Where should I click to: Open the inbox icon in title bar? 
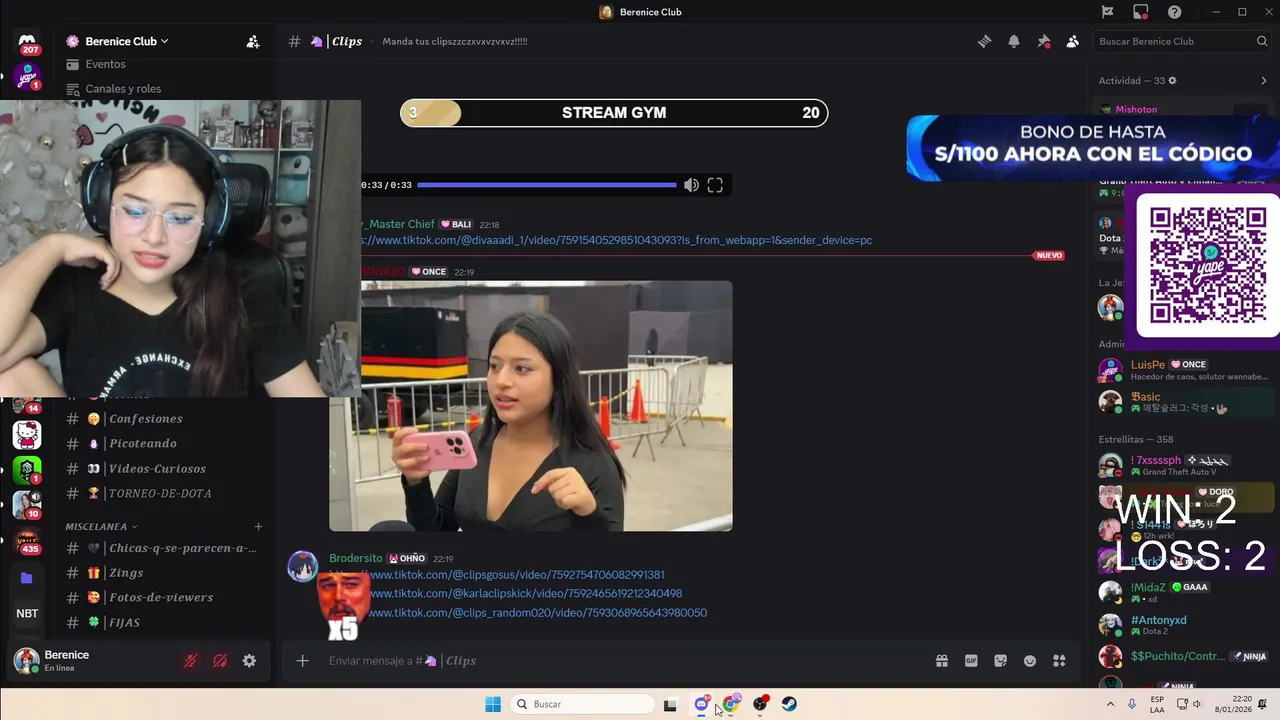[x=1141, y=12]
